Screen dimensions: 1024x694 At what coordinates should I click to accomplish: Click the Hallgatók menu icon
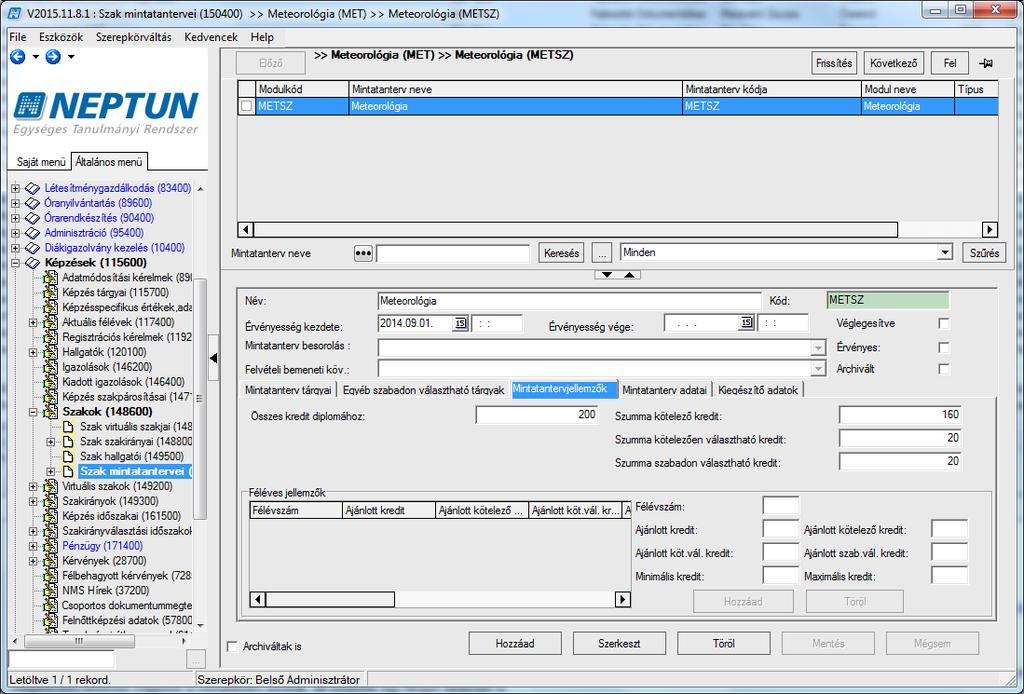[x=50, y=353]
